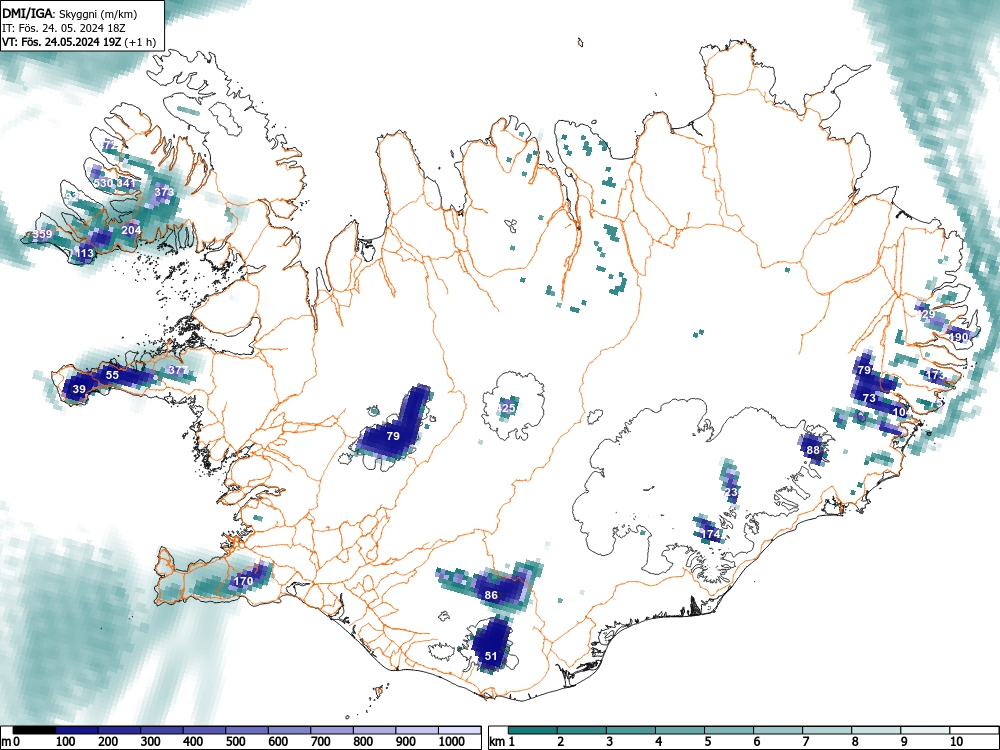Click the visibility value '190' on the east coast
The image size is (1000, 750).
point(959,337)
